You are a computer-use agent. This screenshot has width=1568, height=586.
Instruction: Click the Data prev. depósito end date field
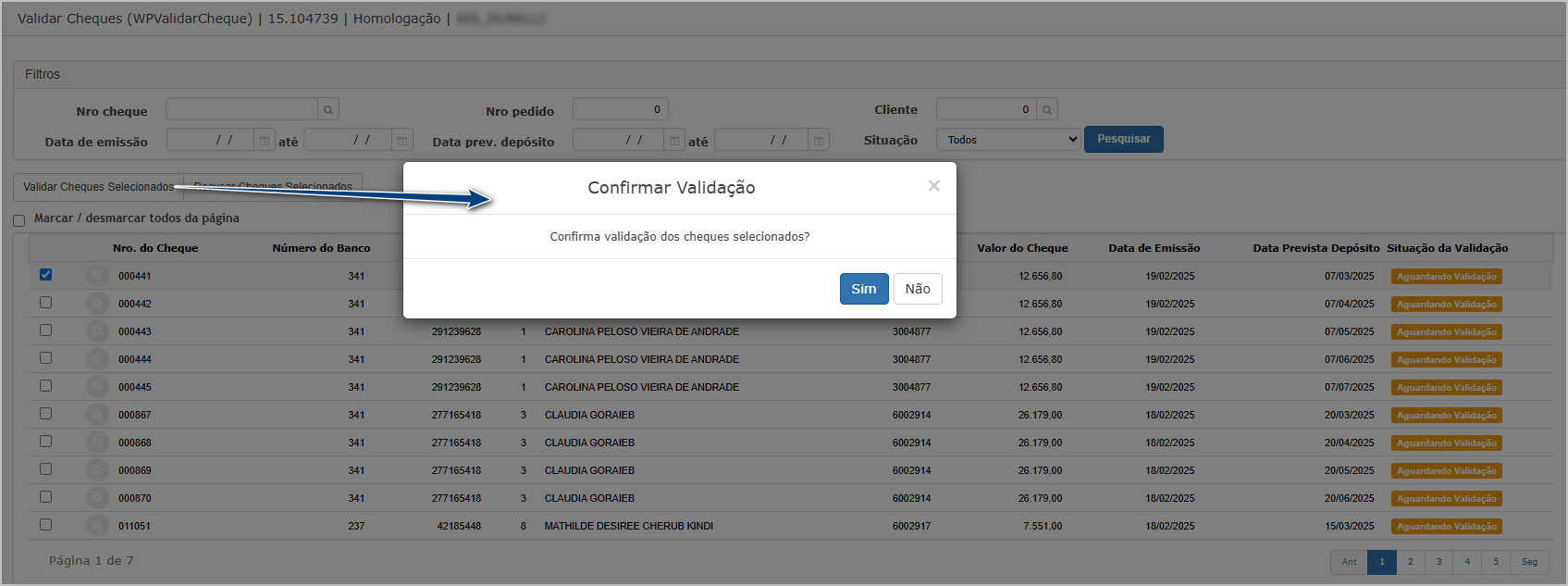[x=761, y=141]
